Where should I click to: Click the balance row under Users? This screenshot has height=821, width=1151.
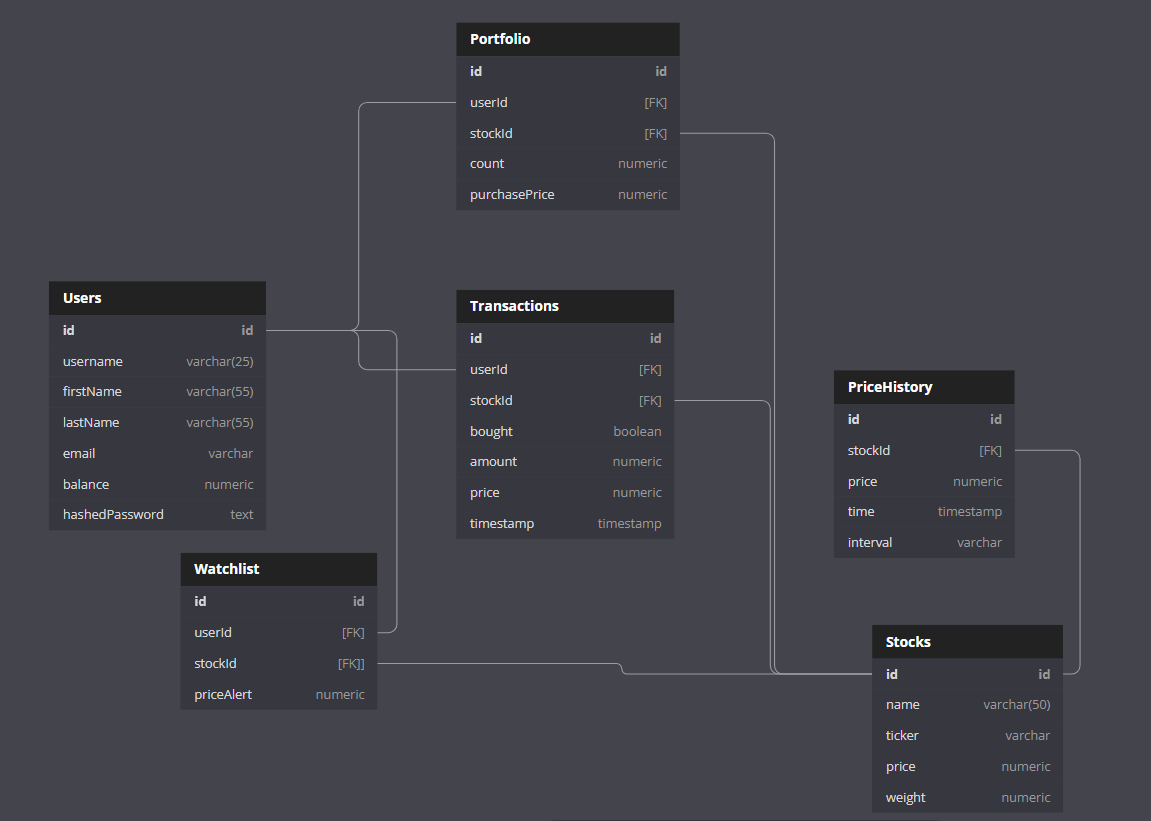pos(156,484)
